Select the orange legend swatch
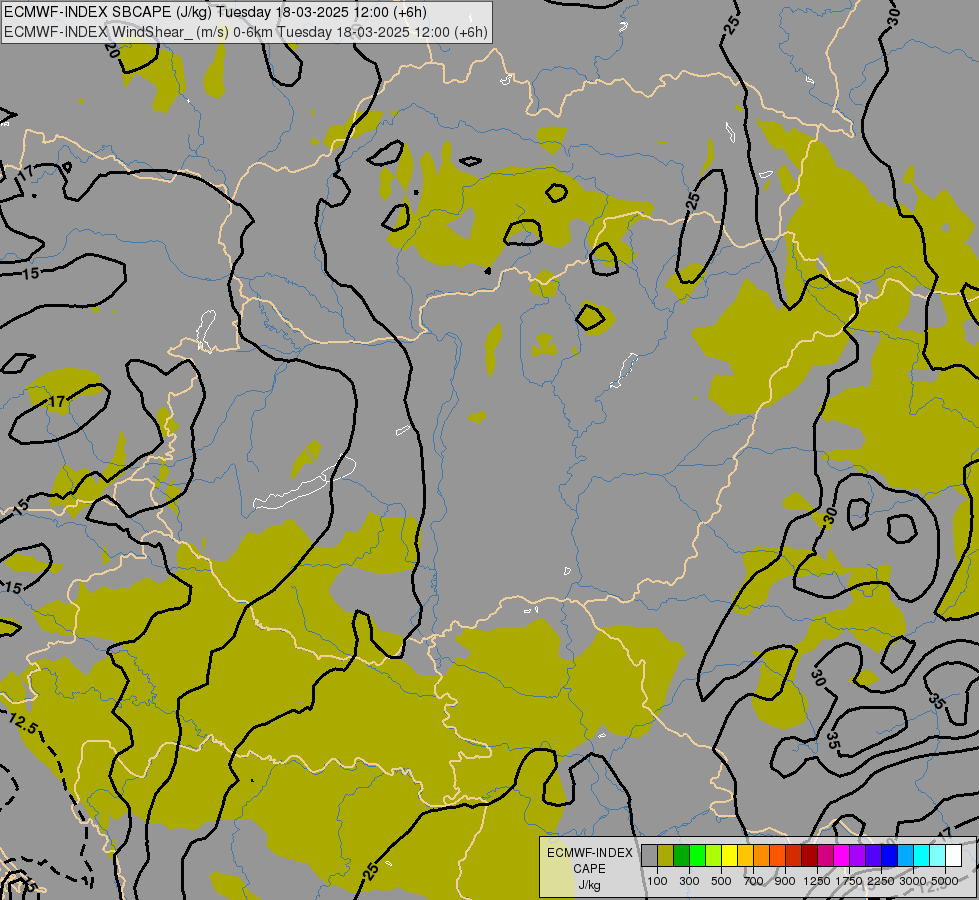Image resolution: width=979 pixels, height=900 pixels. tap(761, 855)
